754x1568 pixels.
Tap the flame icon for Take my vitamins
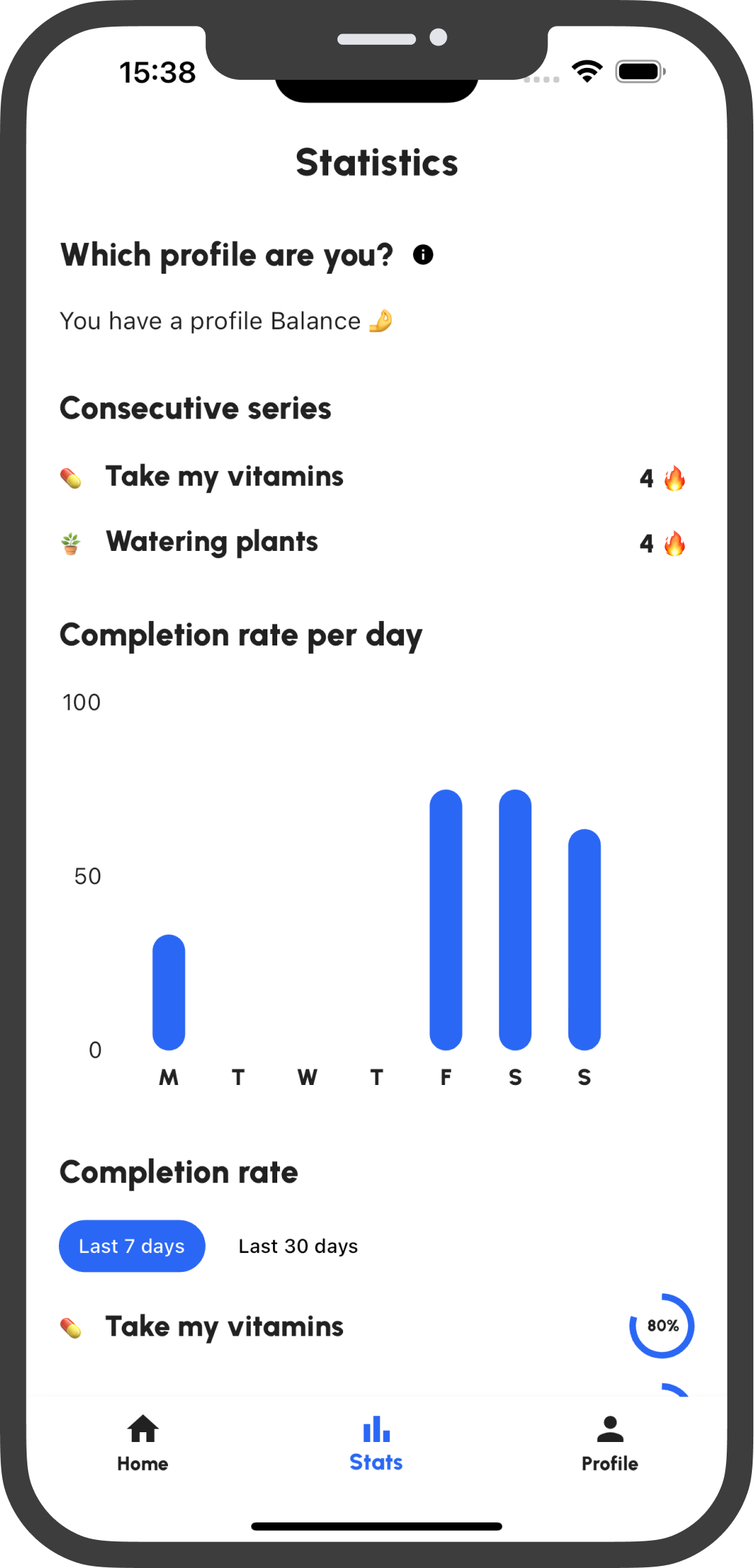click(x=675, y=478)
